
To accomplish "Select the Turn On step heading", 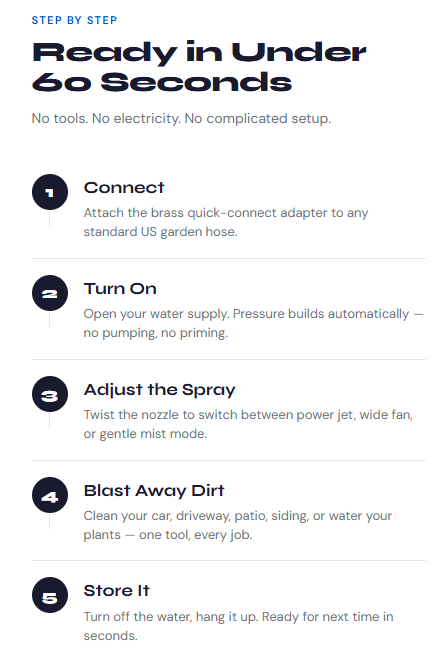I will tap(120, 289).
